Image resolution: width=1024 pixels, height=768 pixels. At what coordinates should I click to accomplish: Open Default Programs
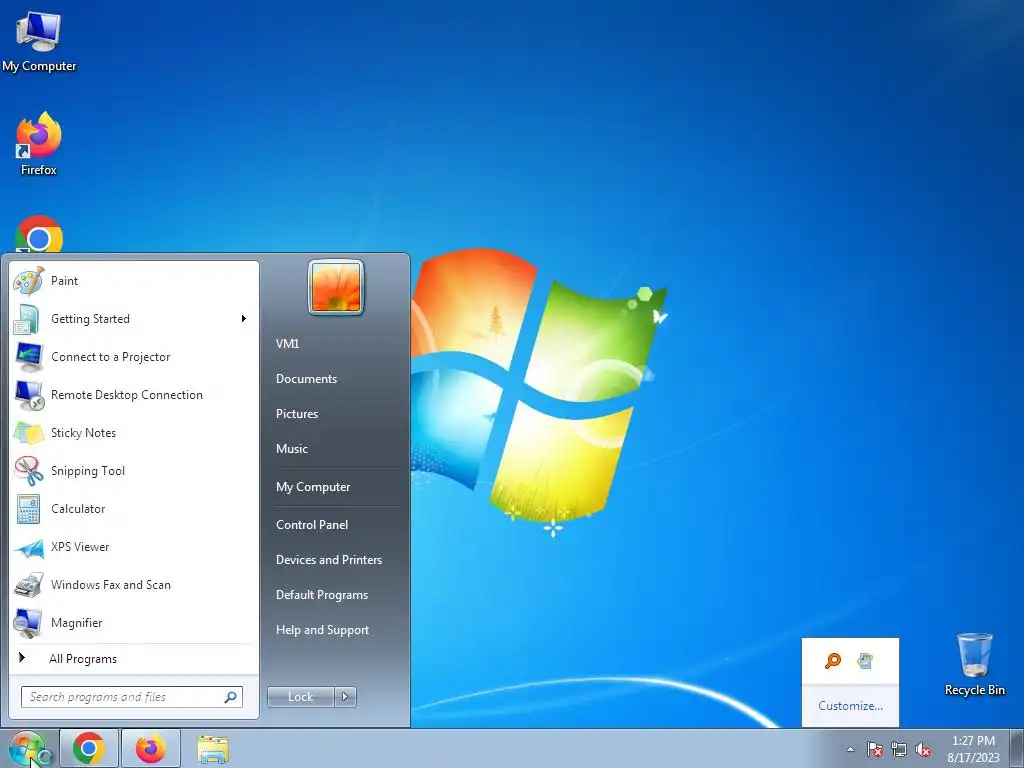[322, 595]
